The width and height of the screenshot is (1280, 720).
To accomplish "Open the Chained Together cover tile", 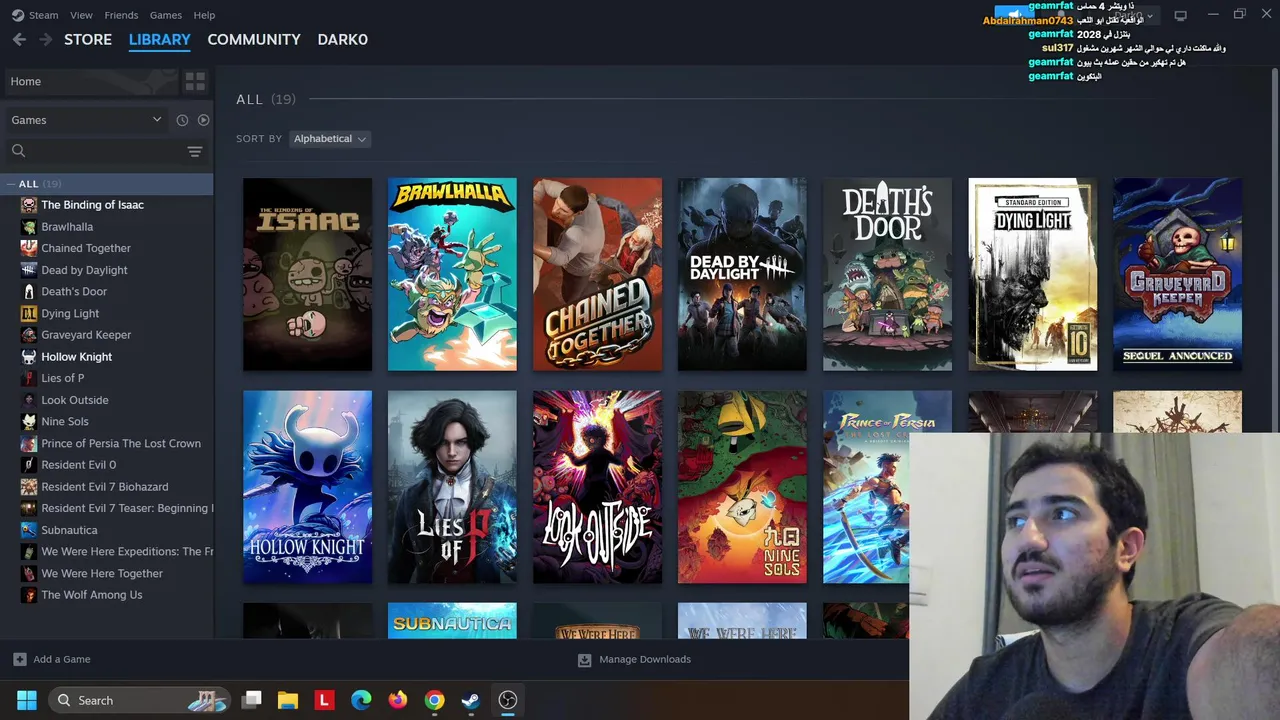I will point(597,274).
